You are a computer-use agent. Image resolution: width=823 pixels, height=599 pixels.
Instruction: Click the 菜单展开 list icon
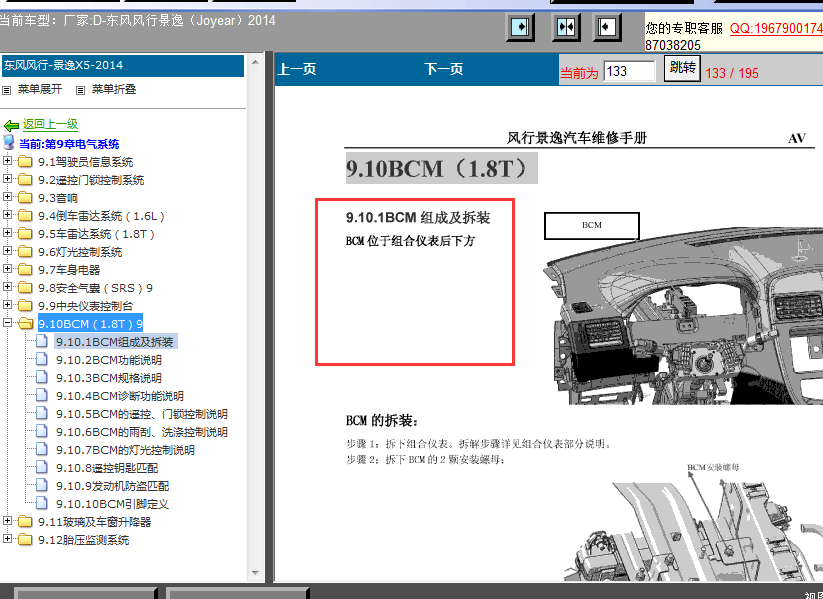click(6, 90)
